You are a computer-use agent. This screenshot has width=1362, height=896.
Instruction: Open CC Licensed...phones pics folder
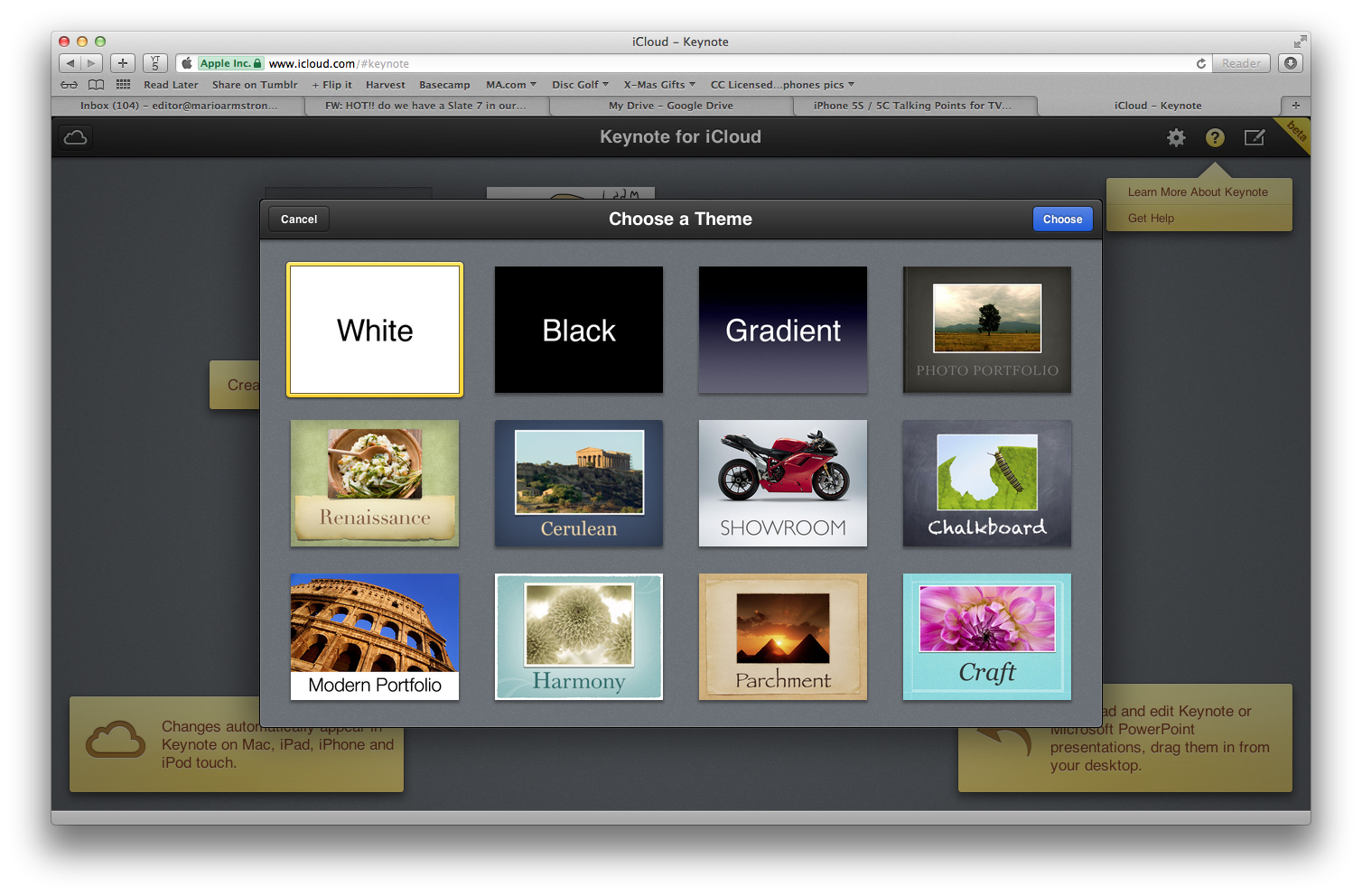point(782,85)
